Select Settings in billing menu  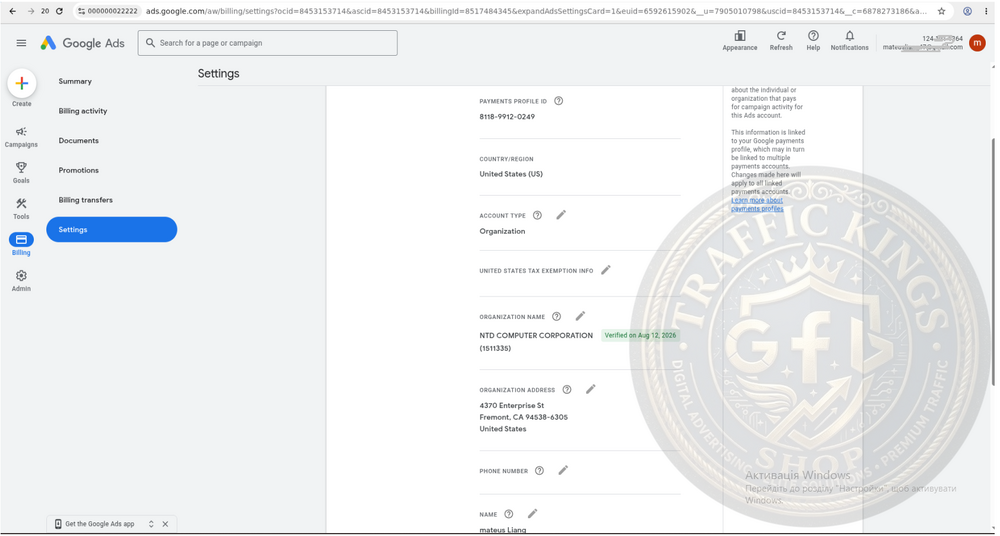112,230
